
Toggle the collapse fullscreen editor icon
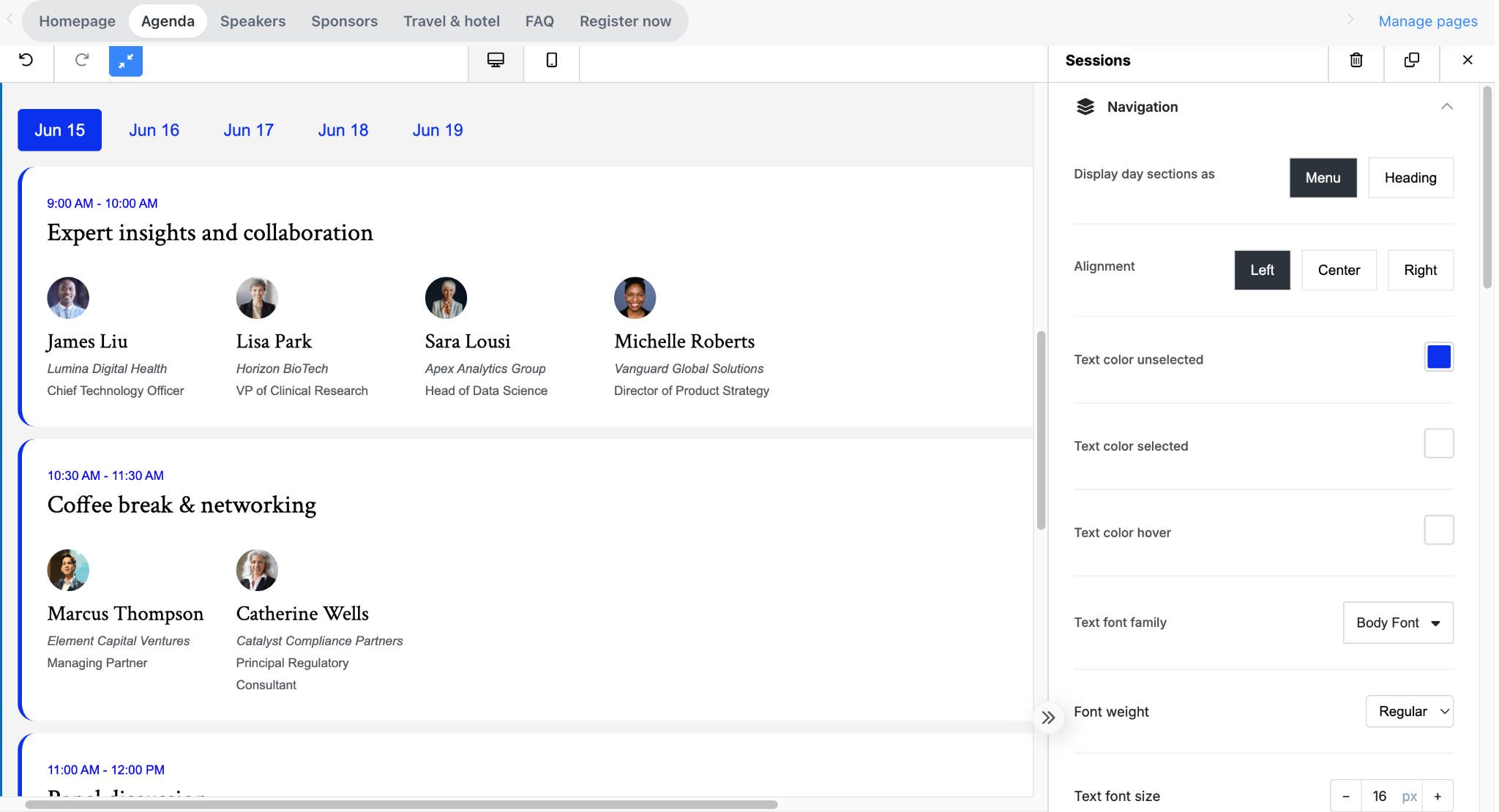point(126,61)
